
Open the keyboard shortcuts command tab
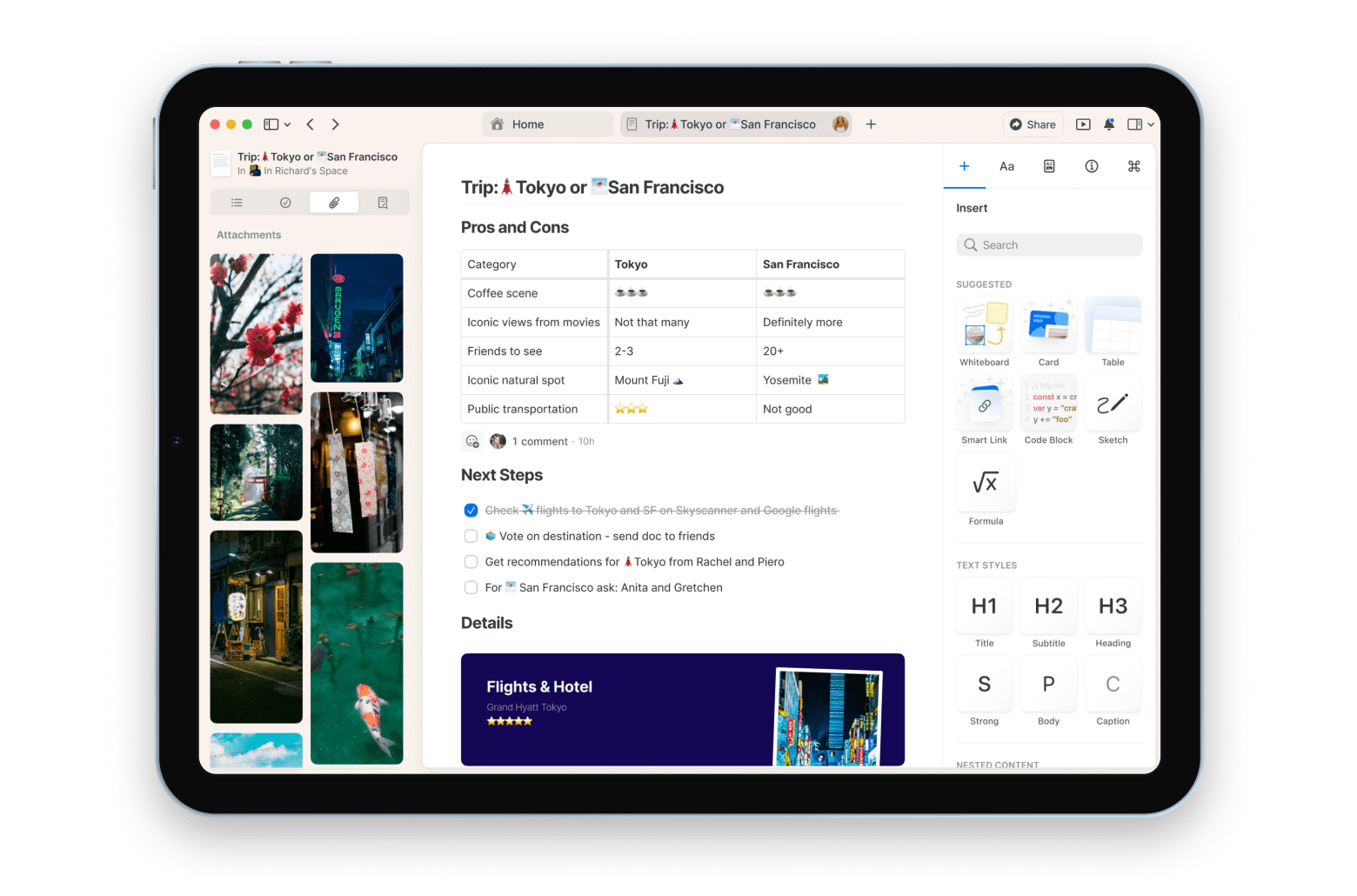click(1133, 166)
